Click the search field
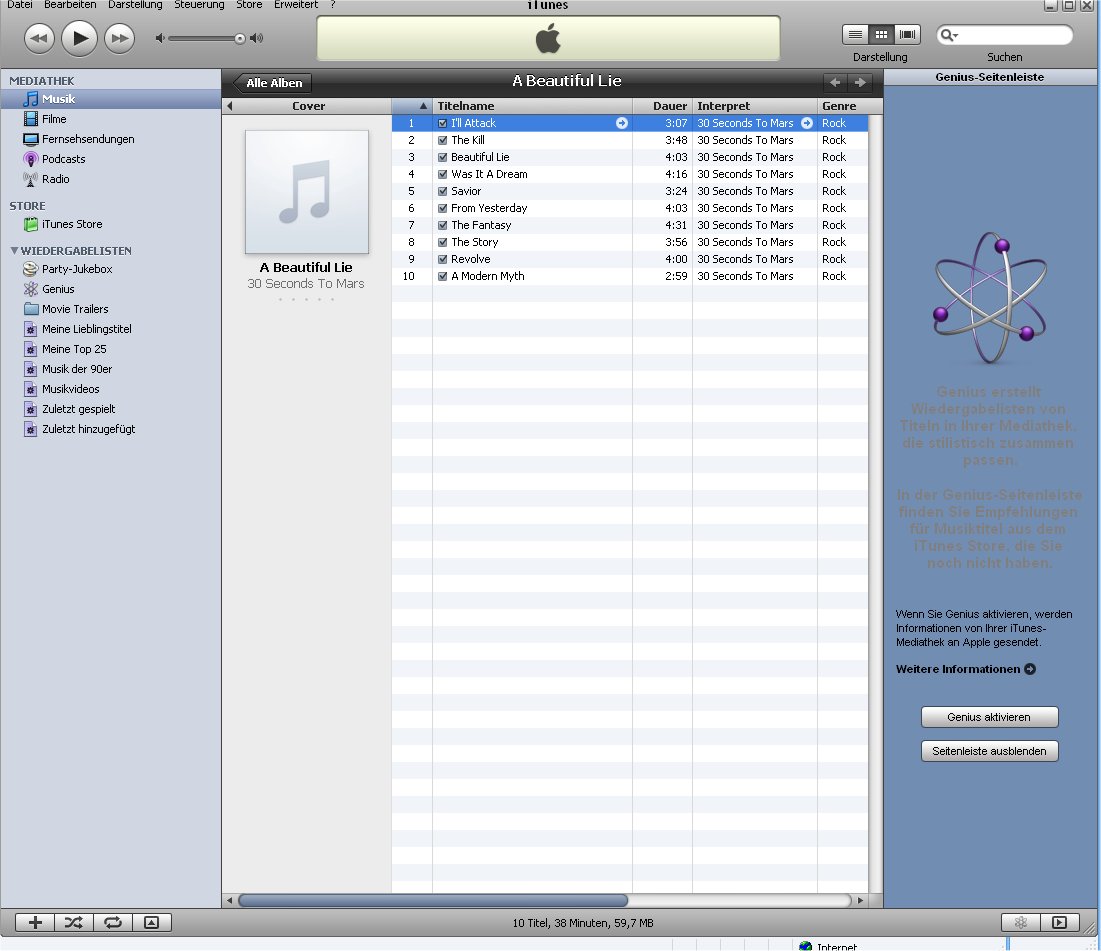 point(1005,34)
